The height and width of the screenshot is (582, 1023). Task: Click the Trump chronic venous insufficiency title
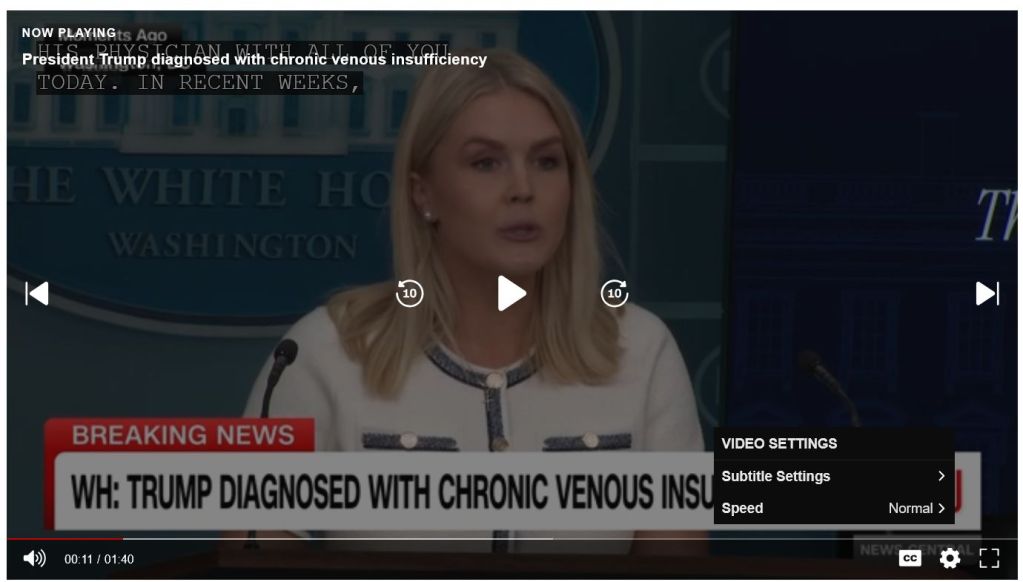coord(254,59)
